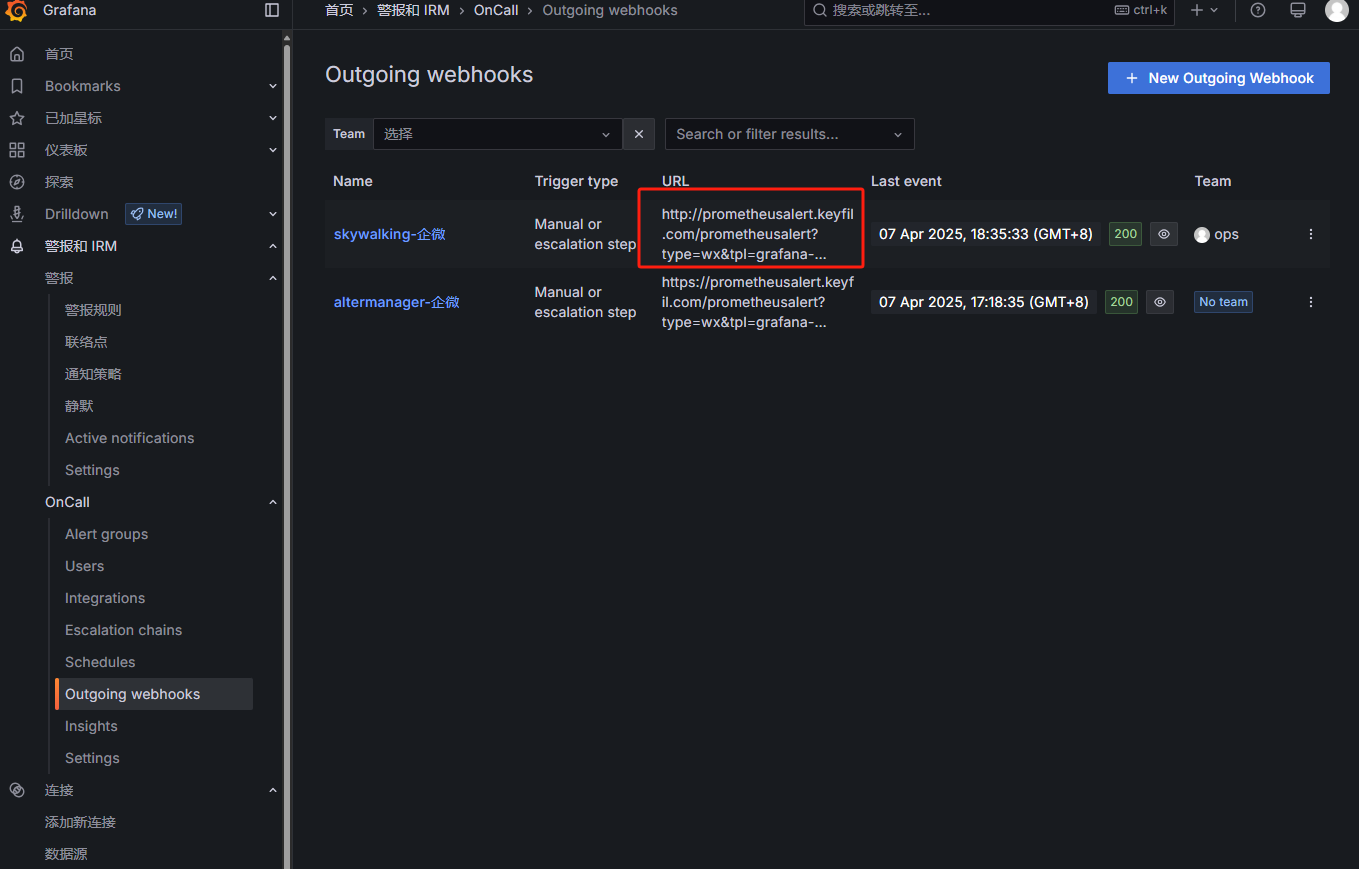Toggle the dock menu sidebar icon

[272, 10]
